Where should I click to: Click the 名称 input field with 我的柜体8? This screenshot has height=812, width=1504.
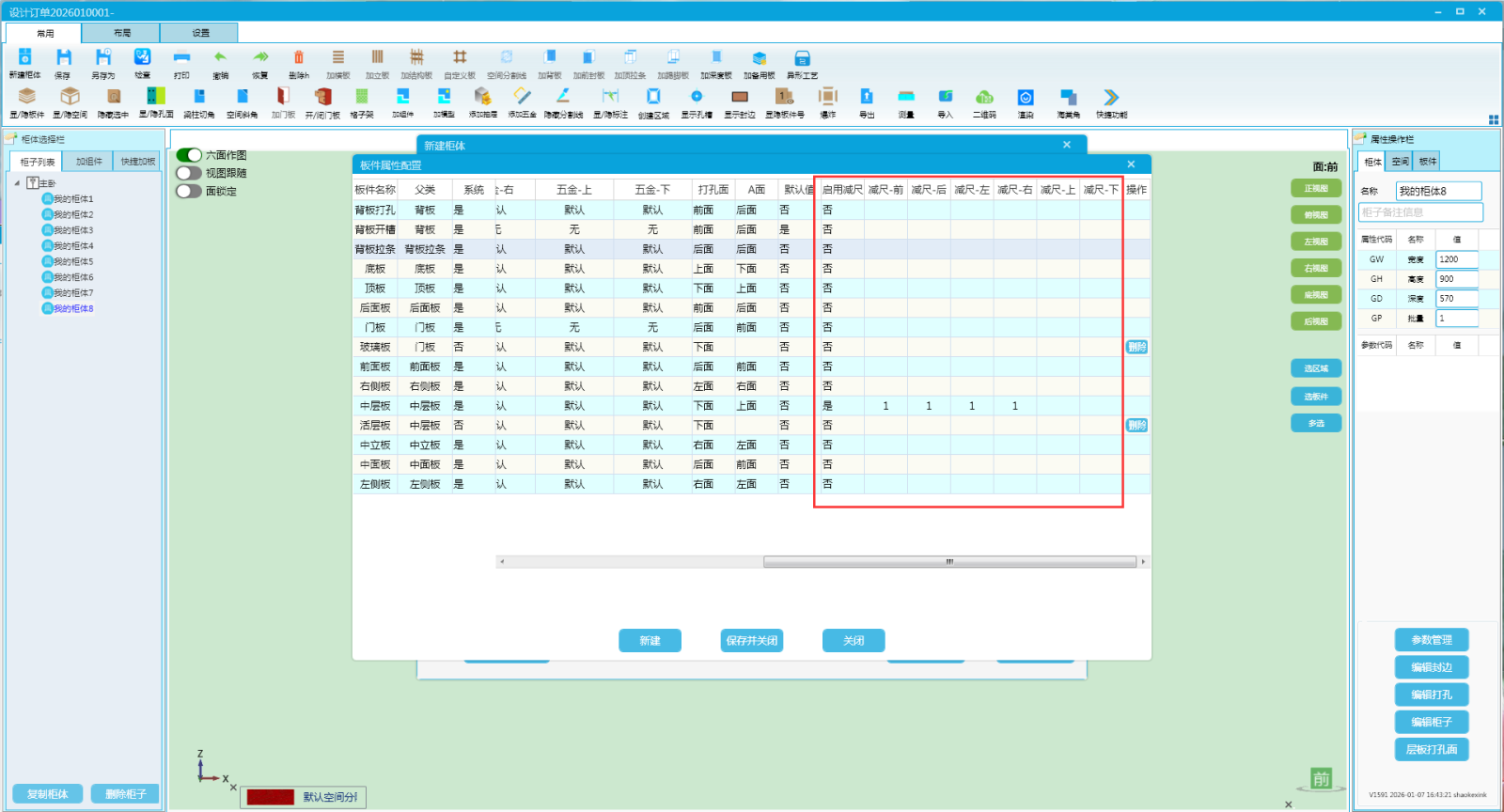[1437, 191]
